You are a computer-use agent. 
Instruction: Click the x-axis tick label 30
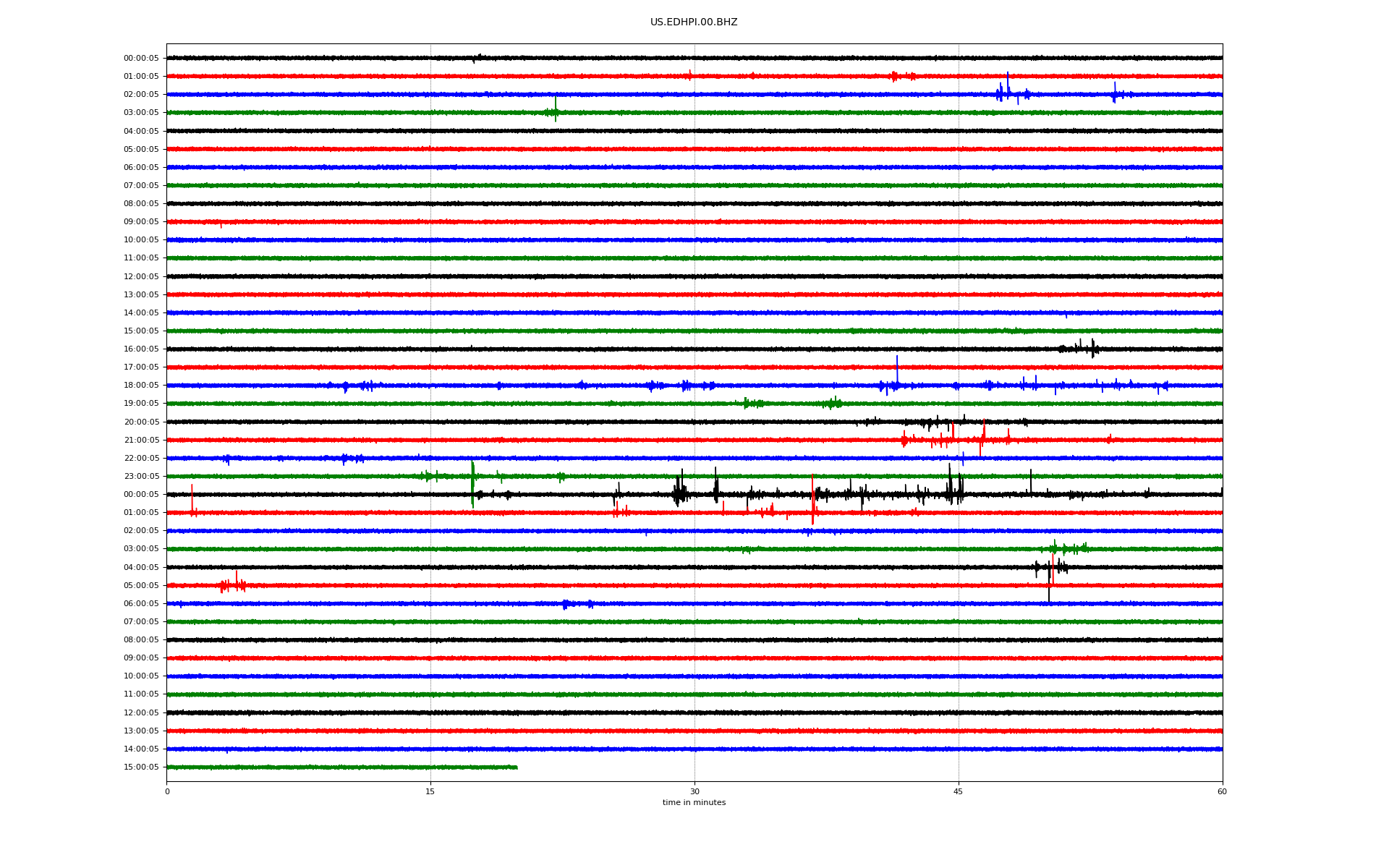pos(694,791)
